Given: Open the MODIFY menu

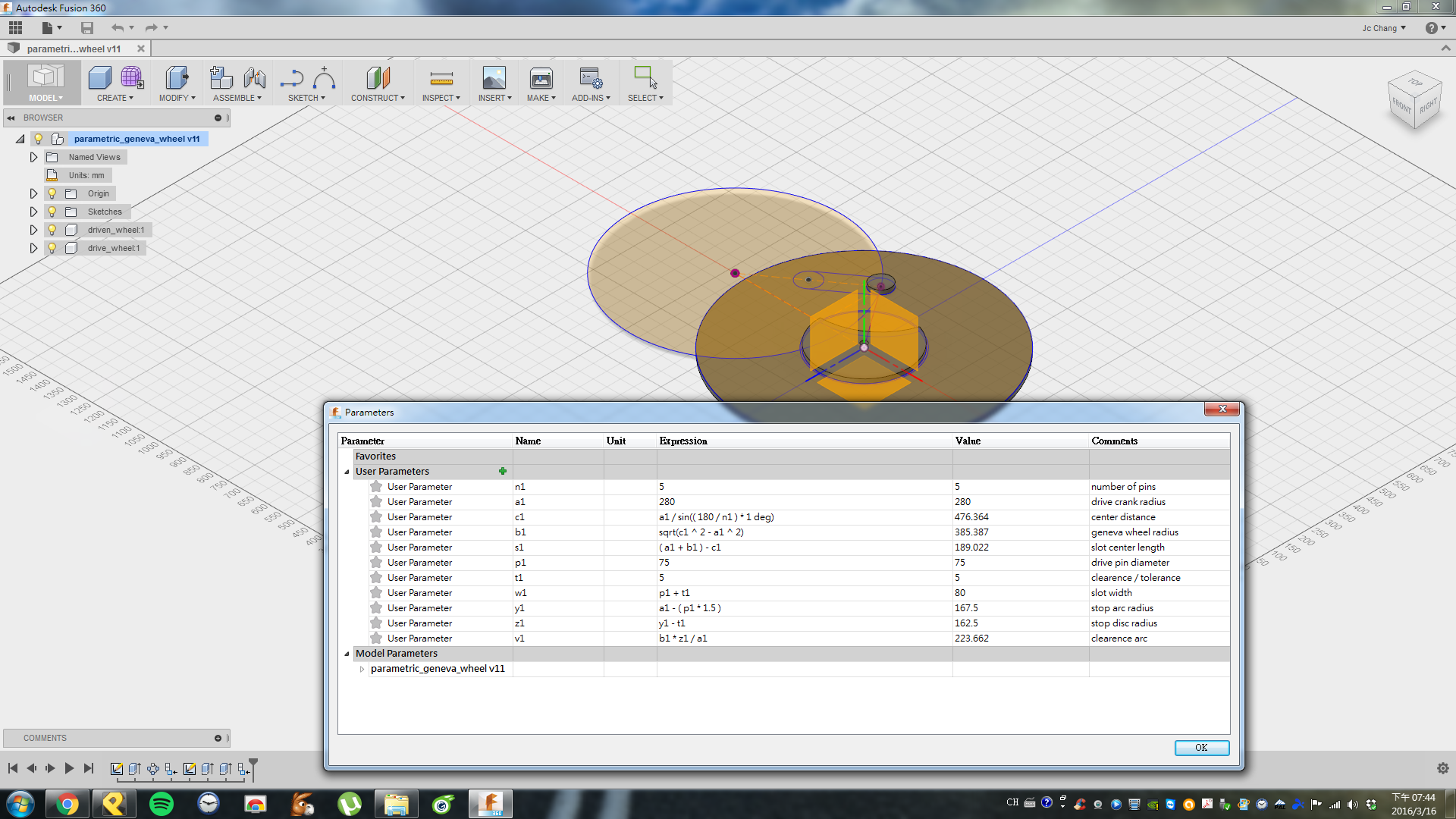Looking at the screenshot, I should (177, 98).
